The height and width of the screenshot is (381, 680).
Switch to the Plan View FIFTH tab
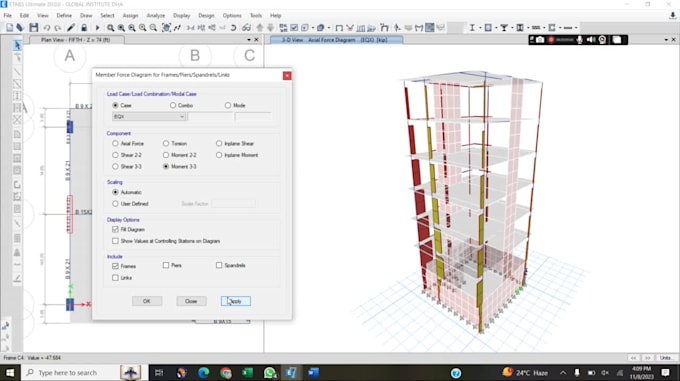click(x=76, y=40)
